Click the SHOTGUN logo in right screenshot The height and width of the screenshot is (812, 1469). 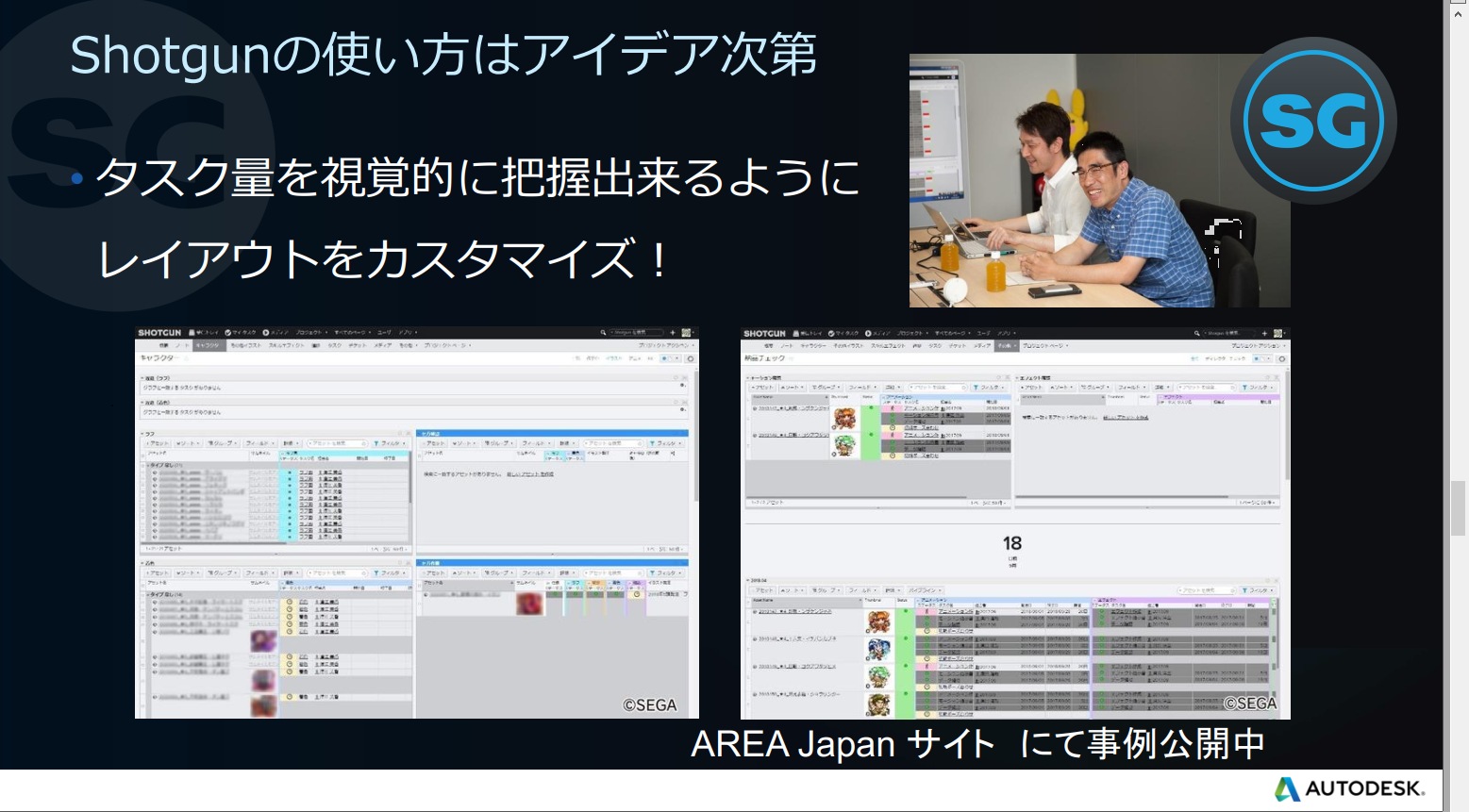point(764,334)
